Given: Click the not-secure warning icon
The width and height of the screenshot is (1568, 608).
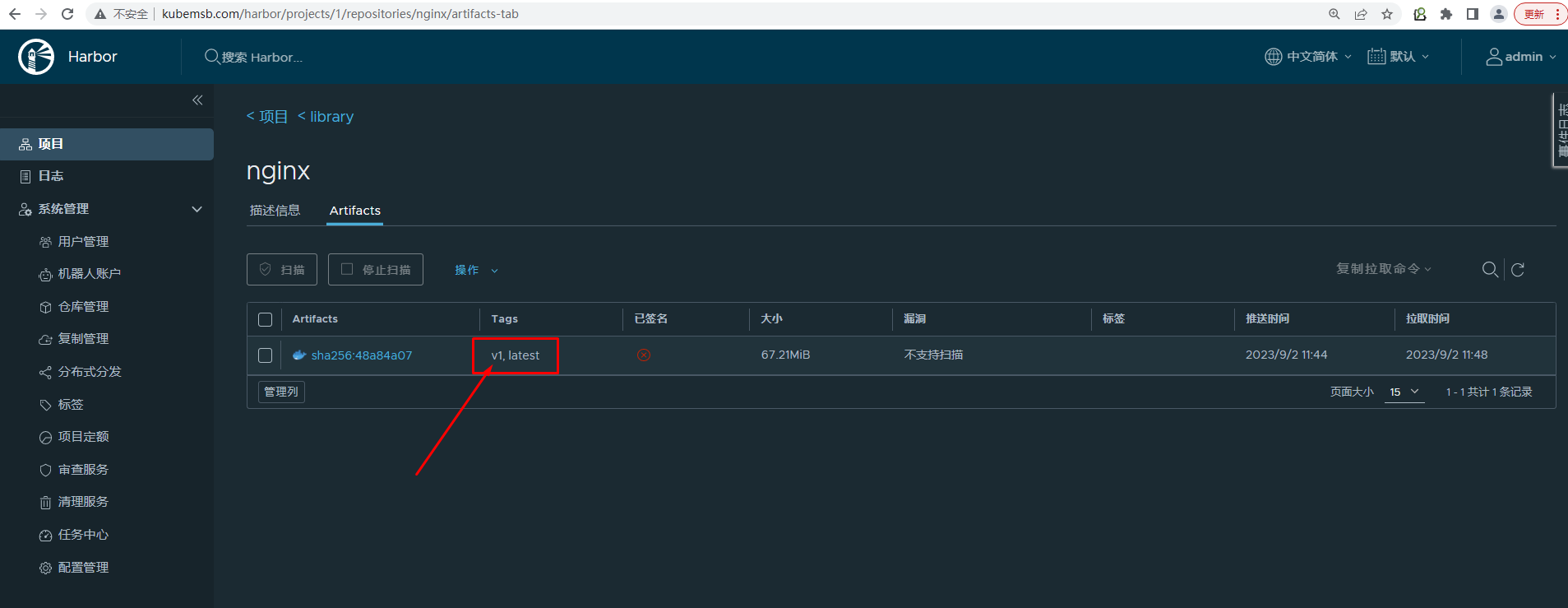Looking at the screenshot, I should 100,14.
